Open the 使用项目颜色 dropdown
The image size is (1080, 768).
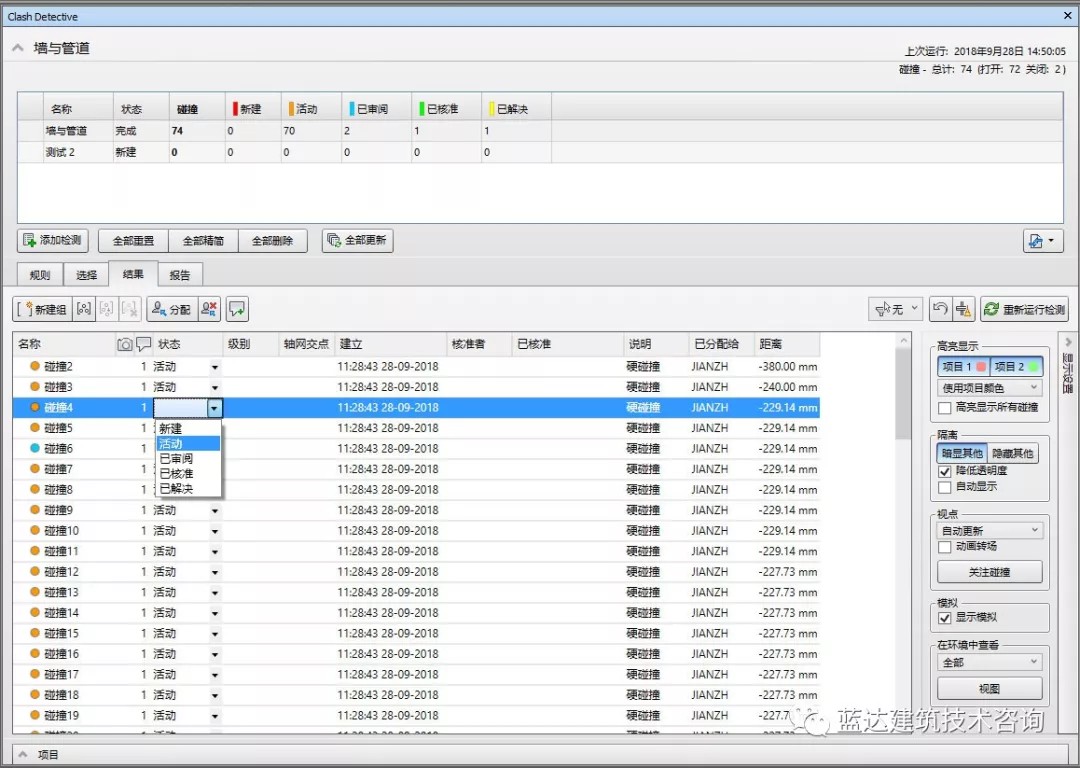pyautogui.click(x=990, y=388)
